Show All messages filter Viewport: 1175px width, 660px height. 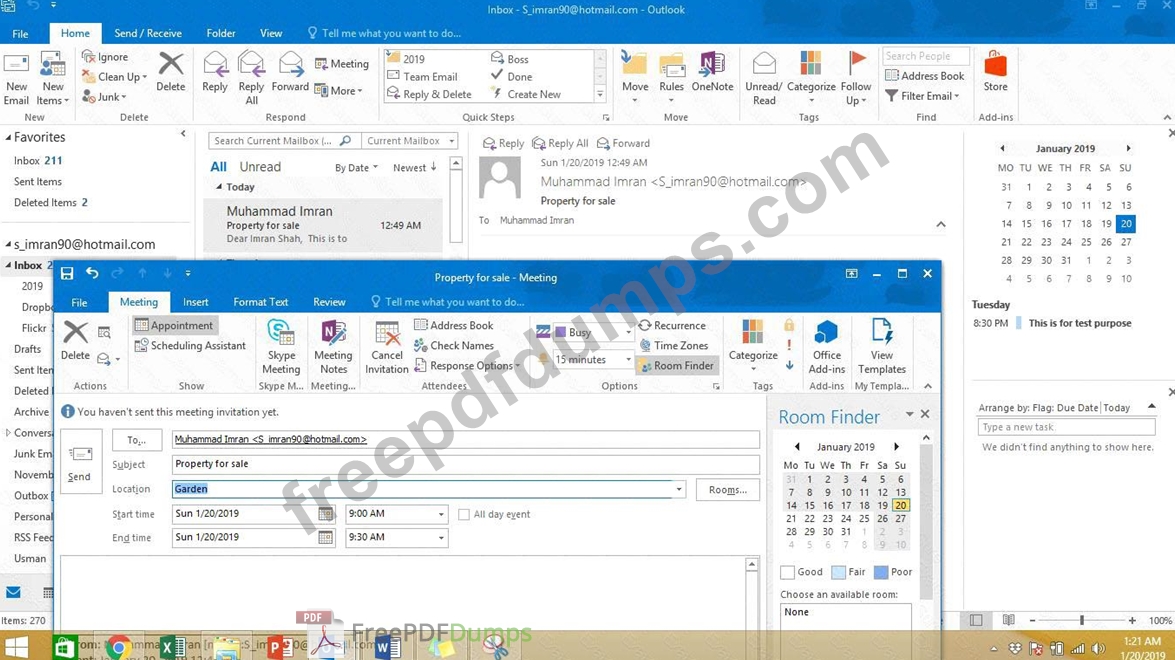click(x=218, y=167)
